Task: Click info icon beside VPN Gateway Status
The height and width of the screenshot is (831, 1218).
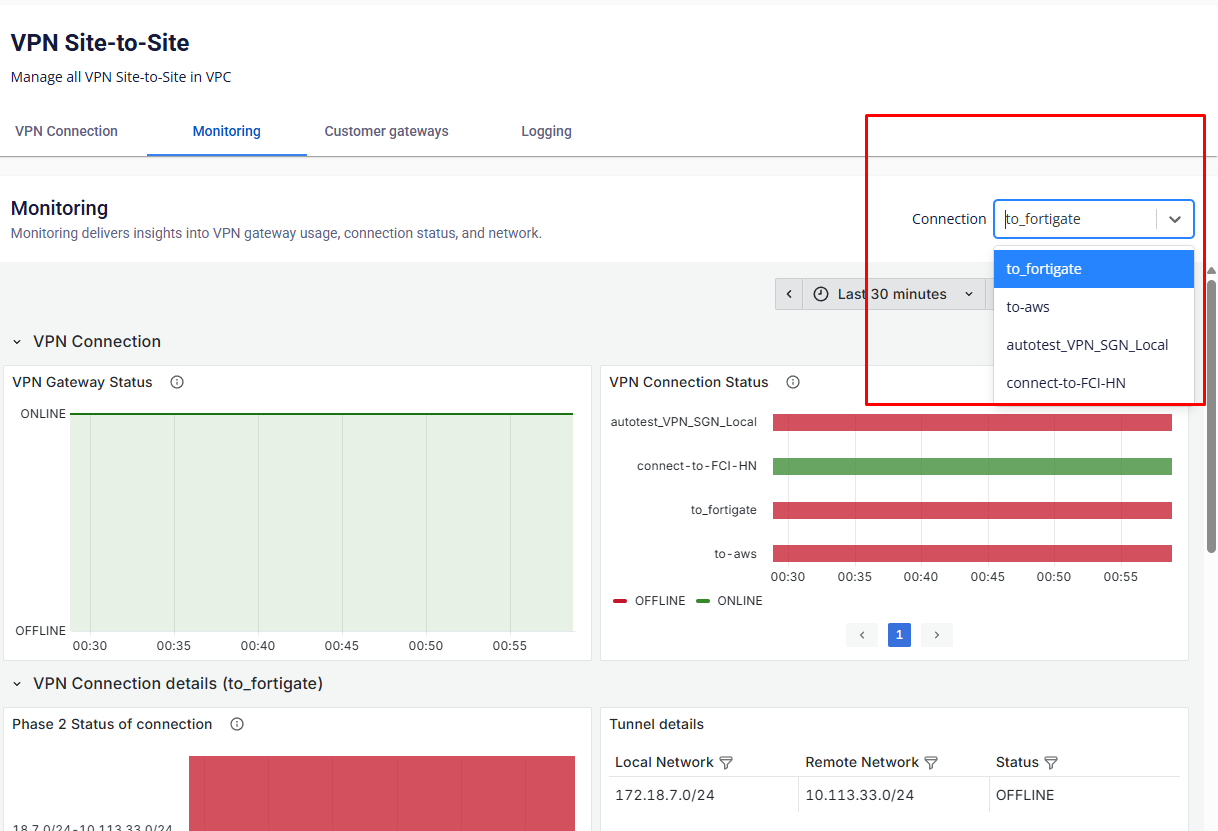Action: tap(177, 382)
